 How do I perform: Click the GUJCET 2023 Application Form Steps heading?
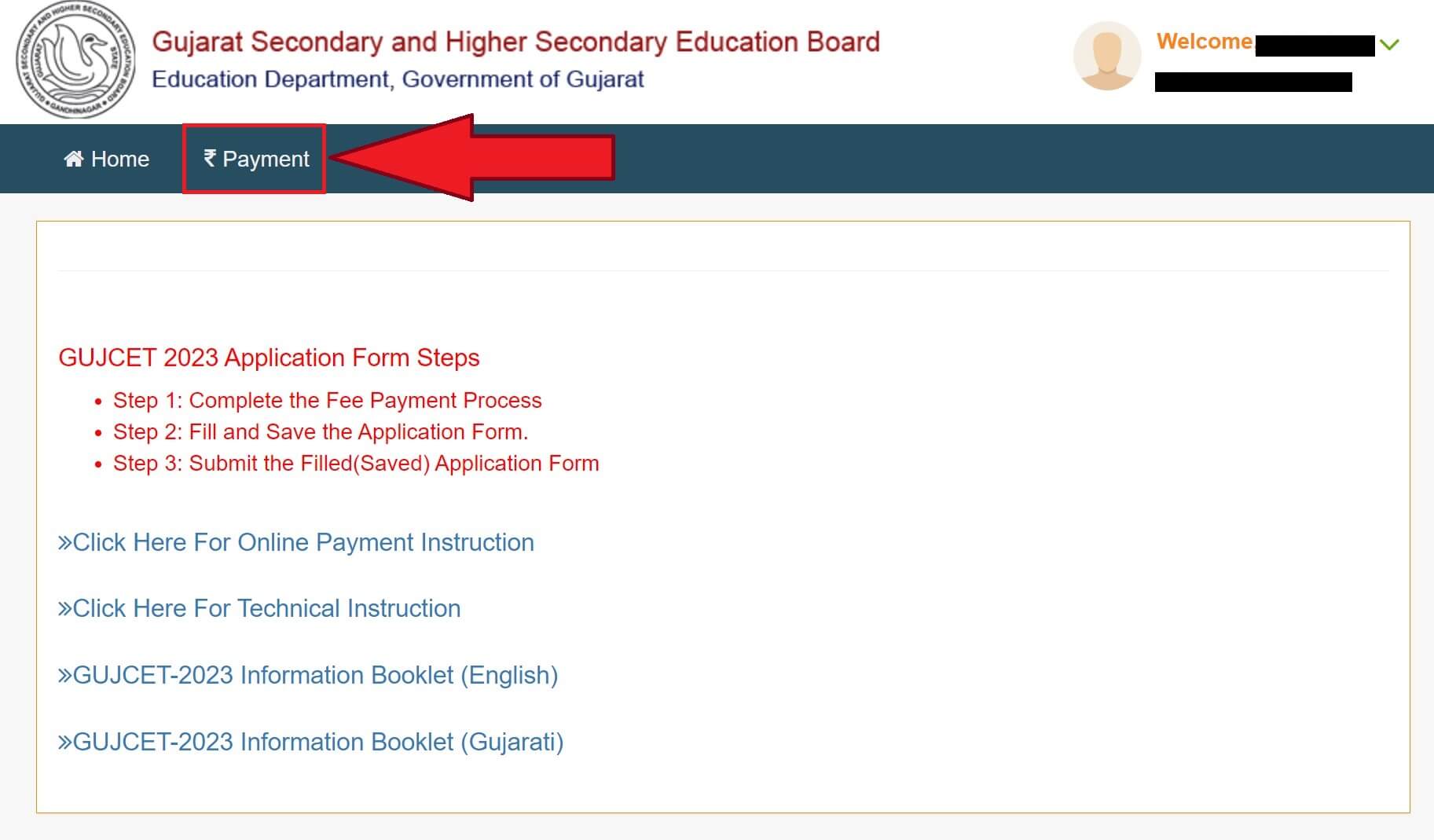[x=269, y=358]
